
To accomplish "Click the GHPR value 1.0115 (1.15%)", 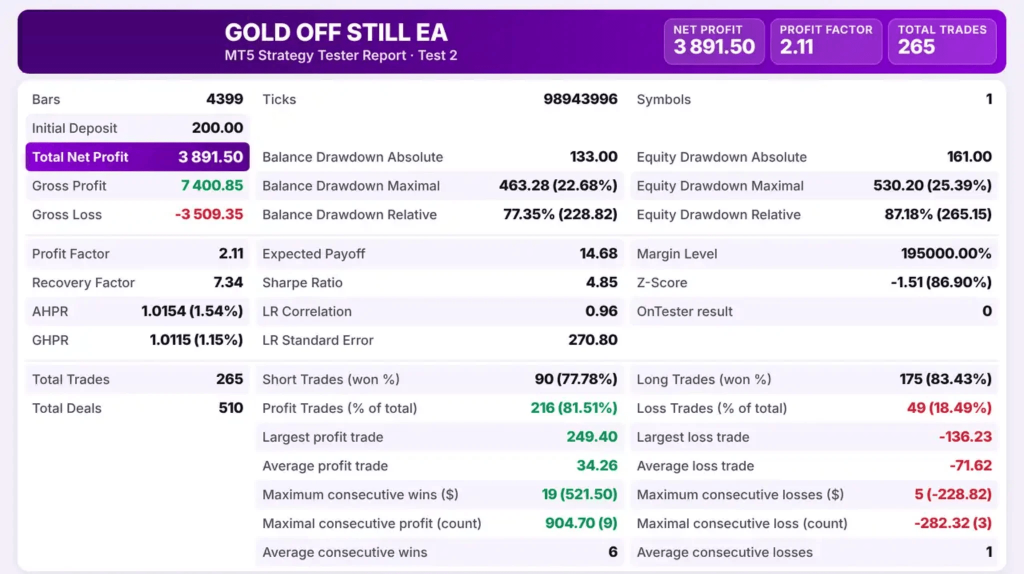I will coord(196,340).
